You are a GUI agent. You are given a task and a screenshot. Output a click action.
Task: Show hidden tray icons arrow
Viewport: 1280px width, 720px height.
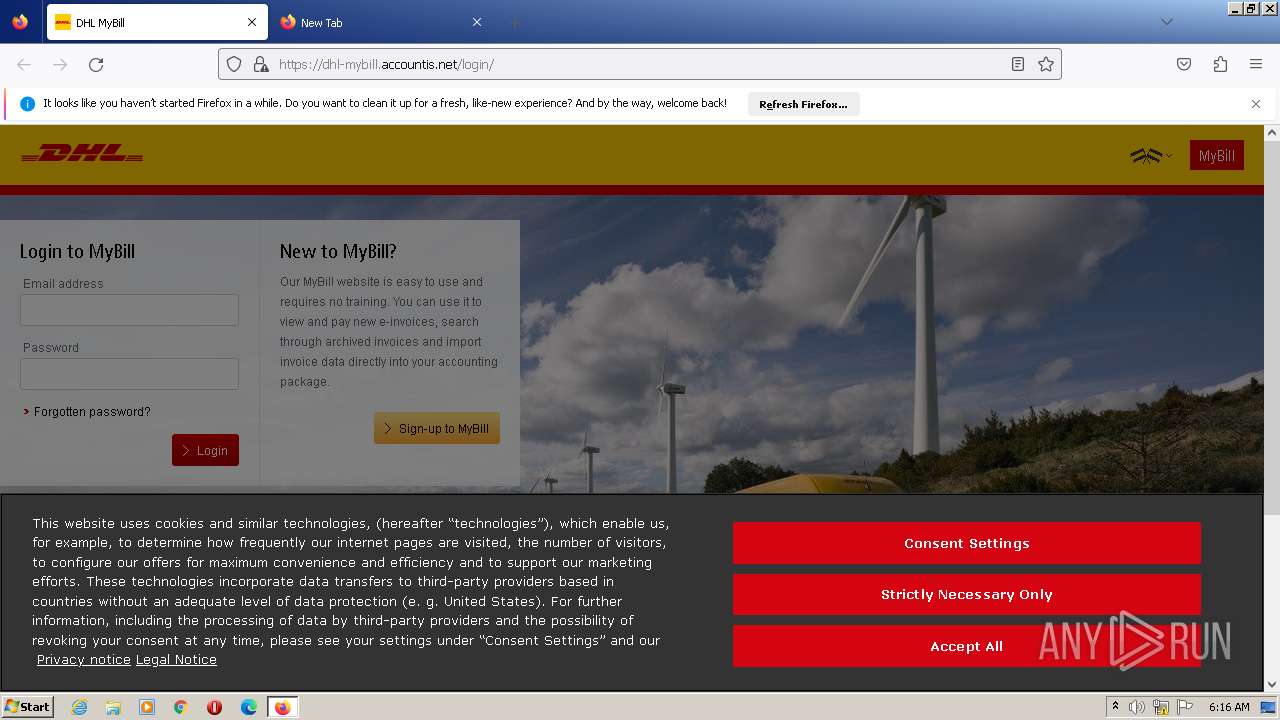pos(1115,707)
